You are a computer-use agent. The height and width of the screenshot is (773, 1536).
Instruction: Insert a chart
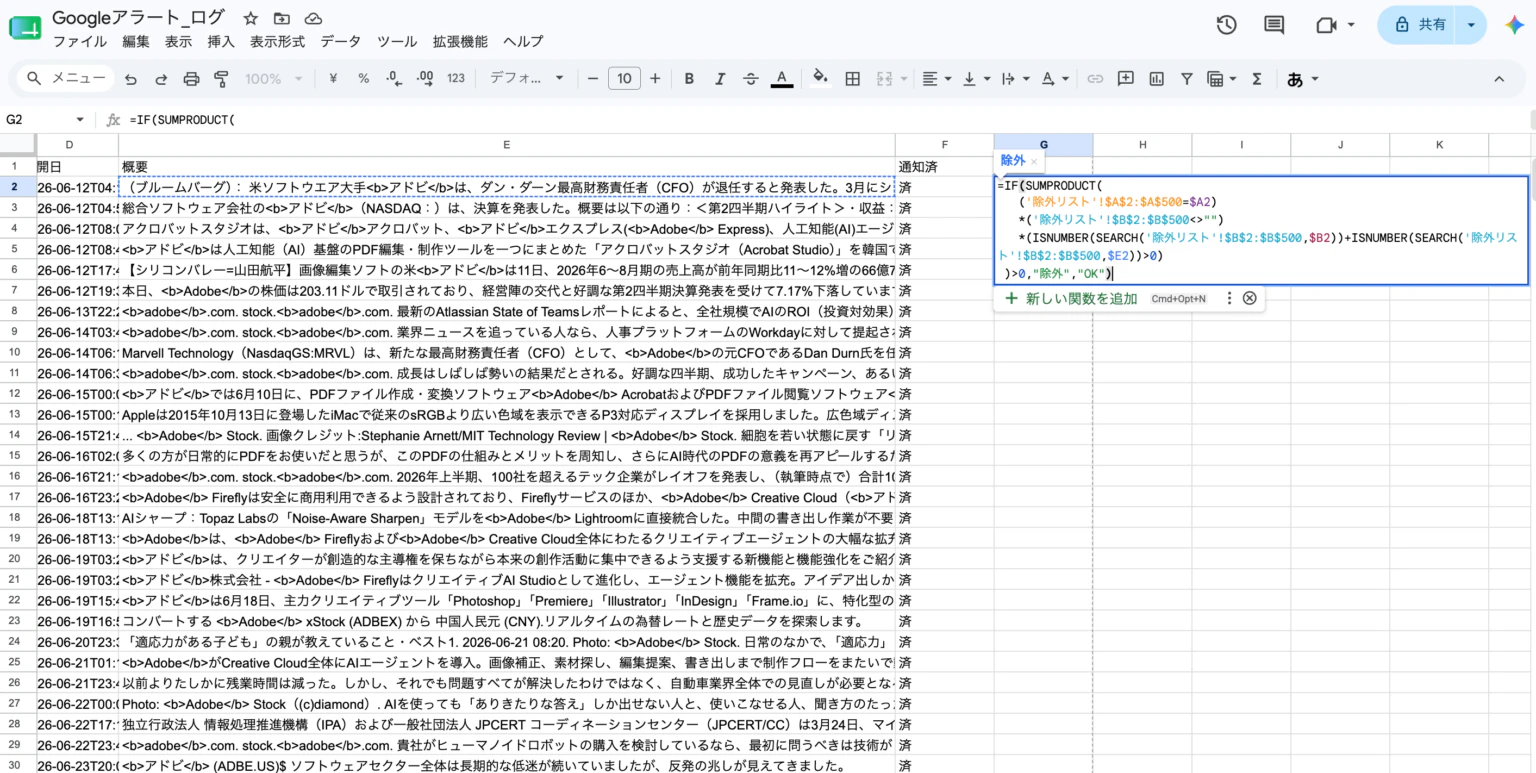1157,78
